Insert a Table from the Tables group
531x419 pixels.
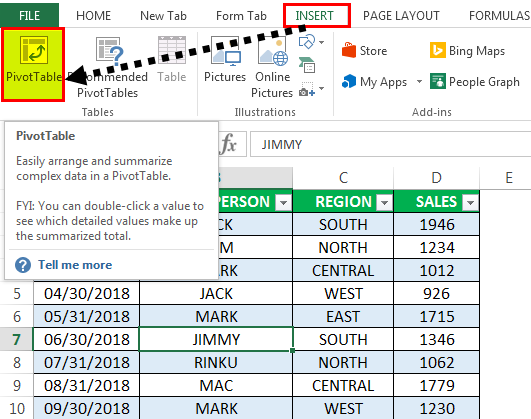pos(172,59)
